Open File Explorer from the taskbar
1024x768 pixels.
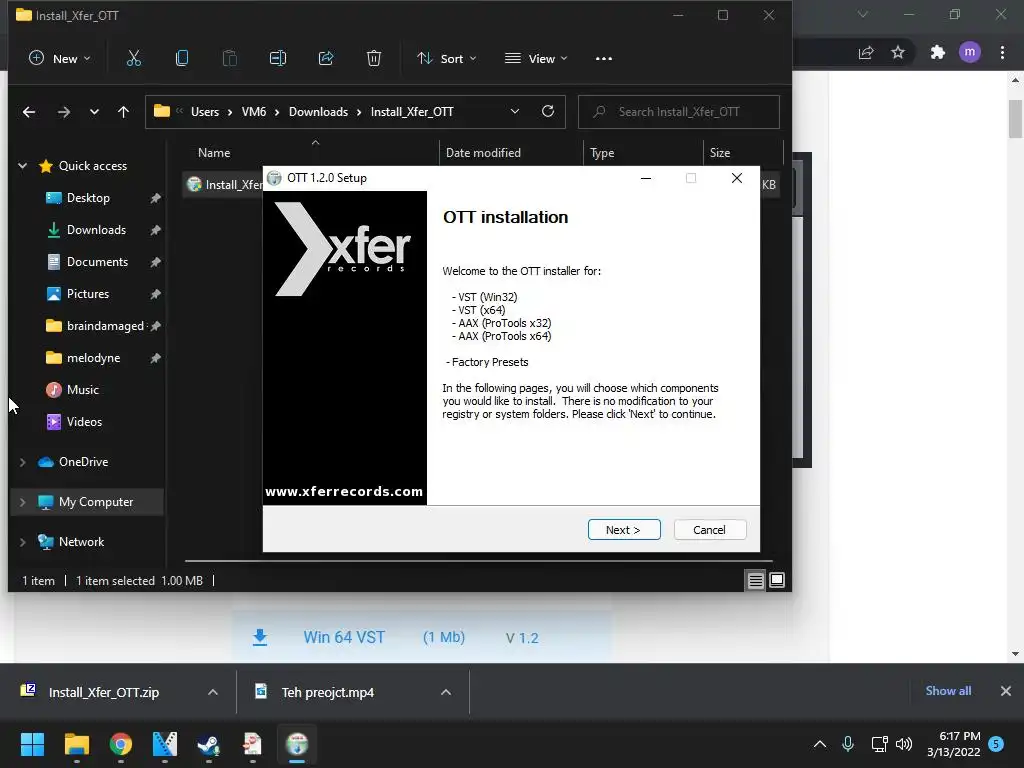76,744
